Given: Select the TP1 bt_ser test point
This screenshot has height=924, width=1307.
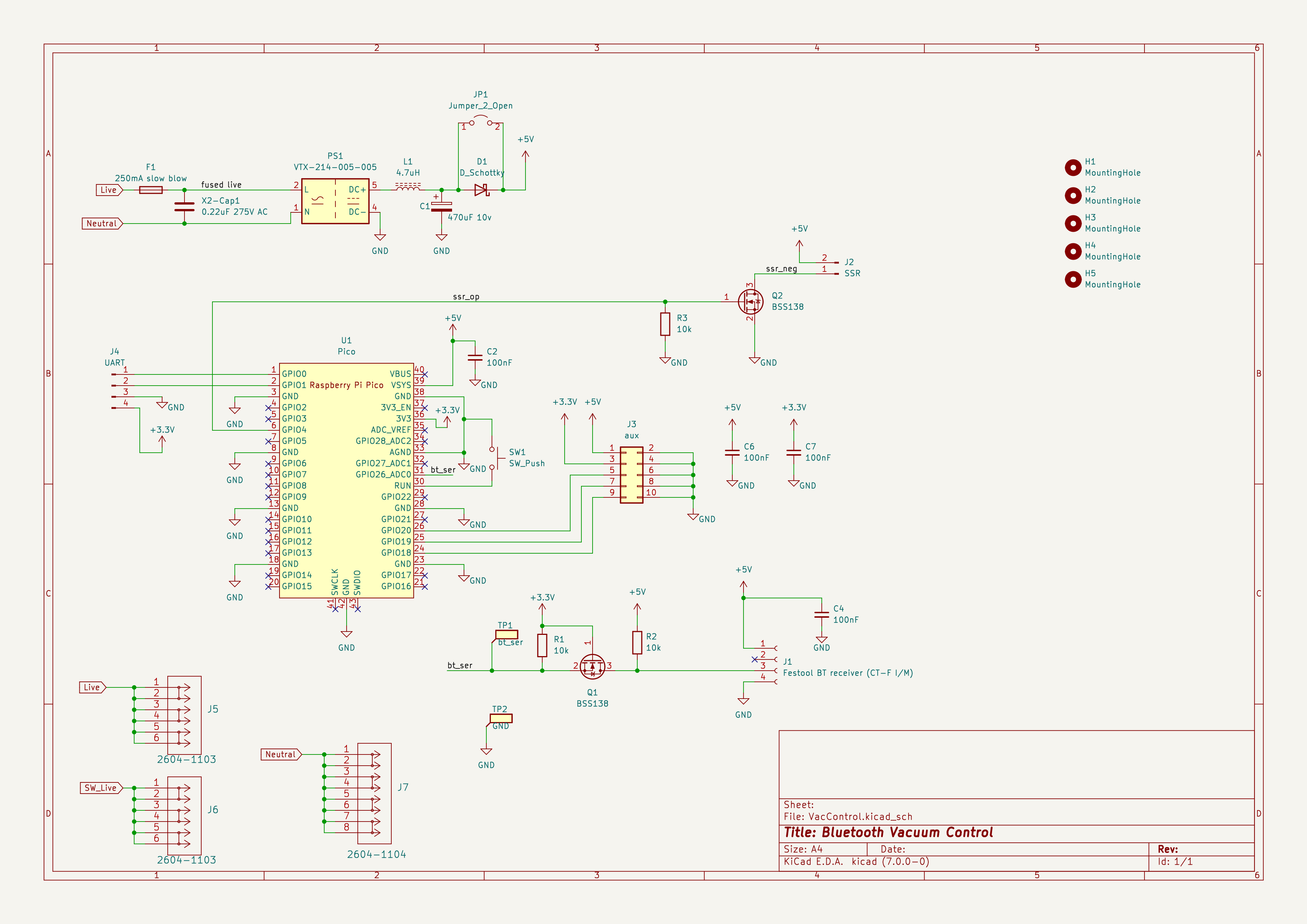Looking at the screenshot, I should tap(506, 635).
